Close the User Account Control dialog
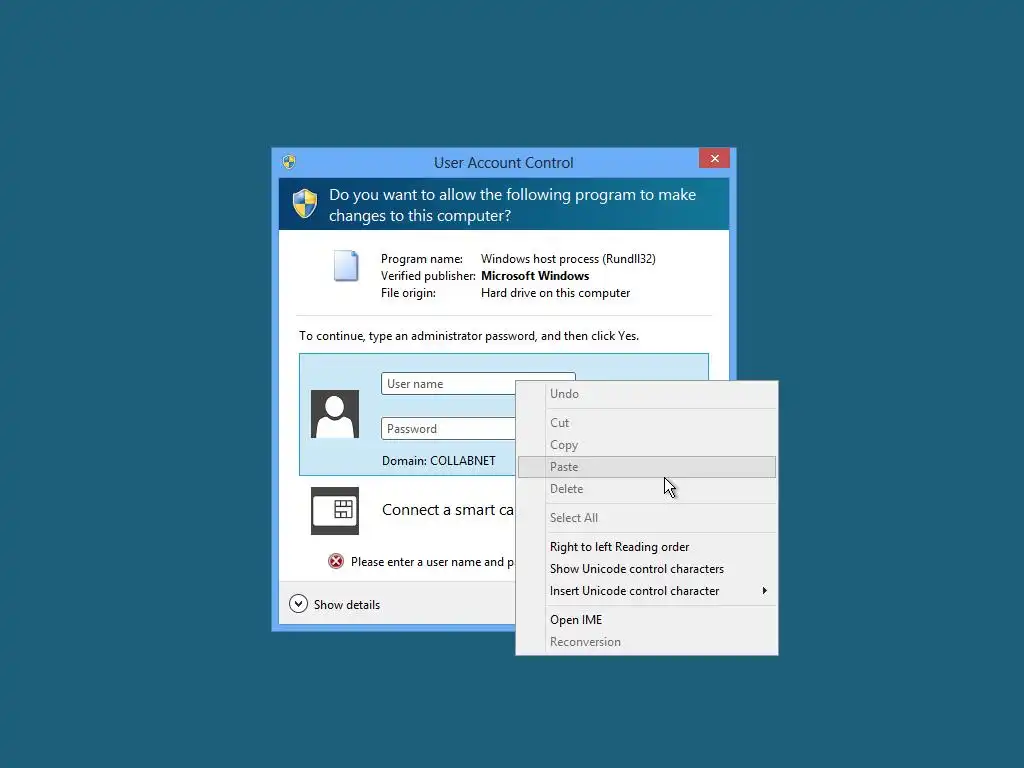 coord(714,158)
